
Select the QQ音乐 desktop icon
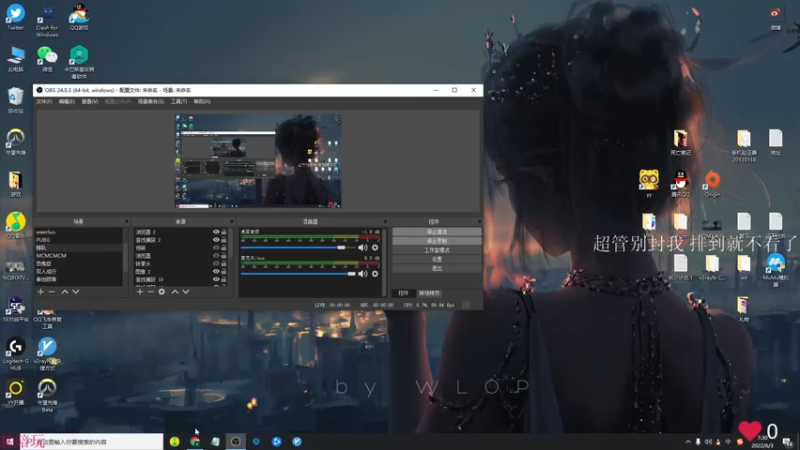[x=15, y=226]
